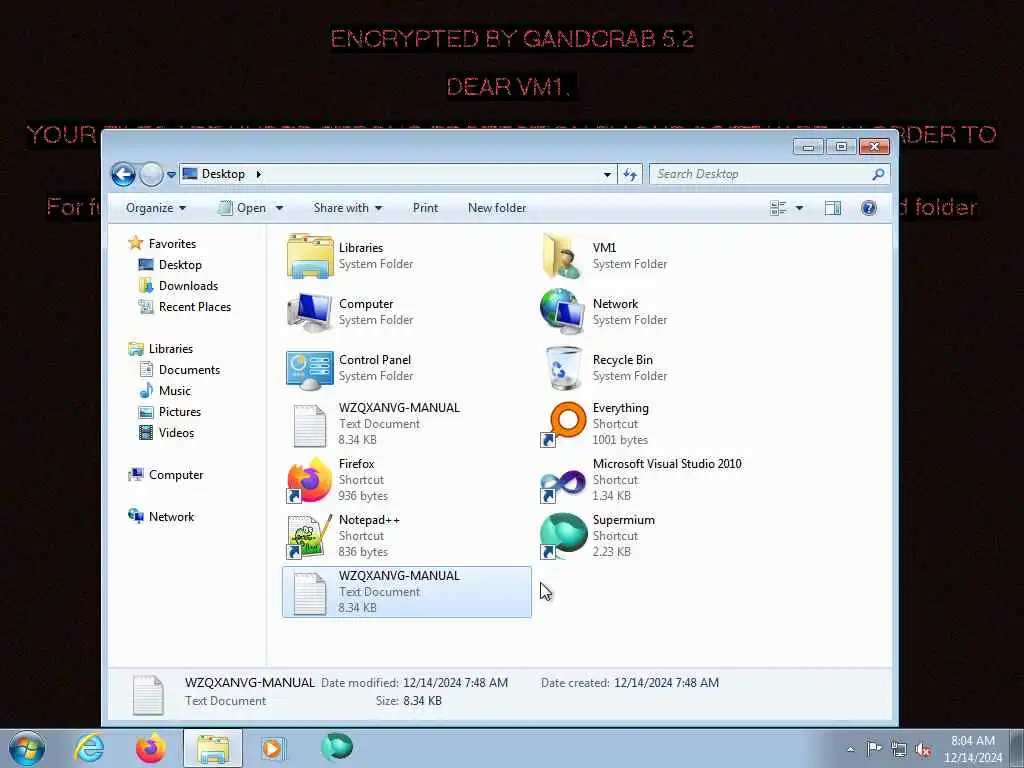Refresh the Desktop folder view

630,174
